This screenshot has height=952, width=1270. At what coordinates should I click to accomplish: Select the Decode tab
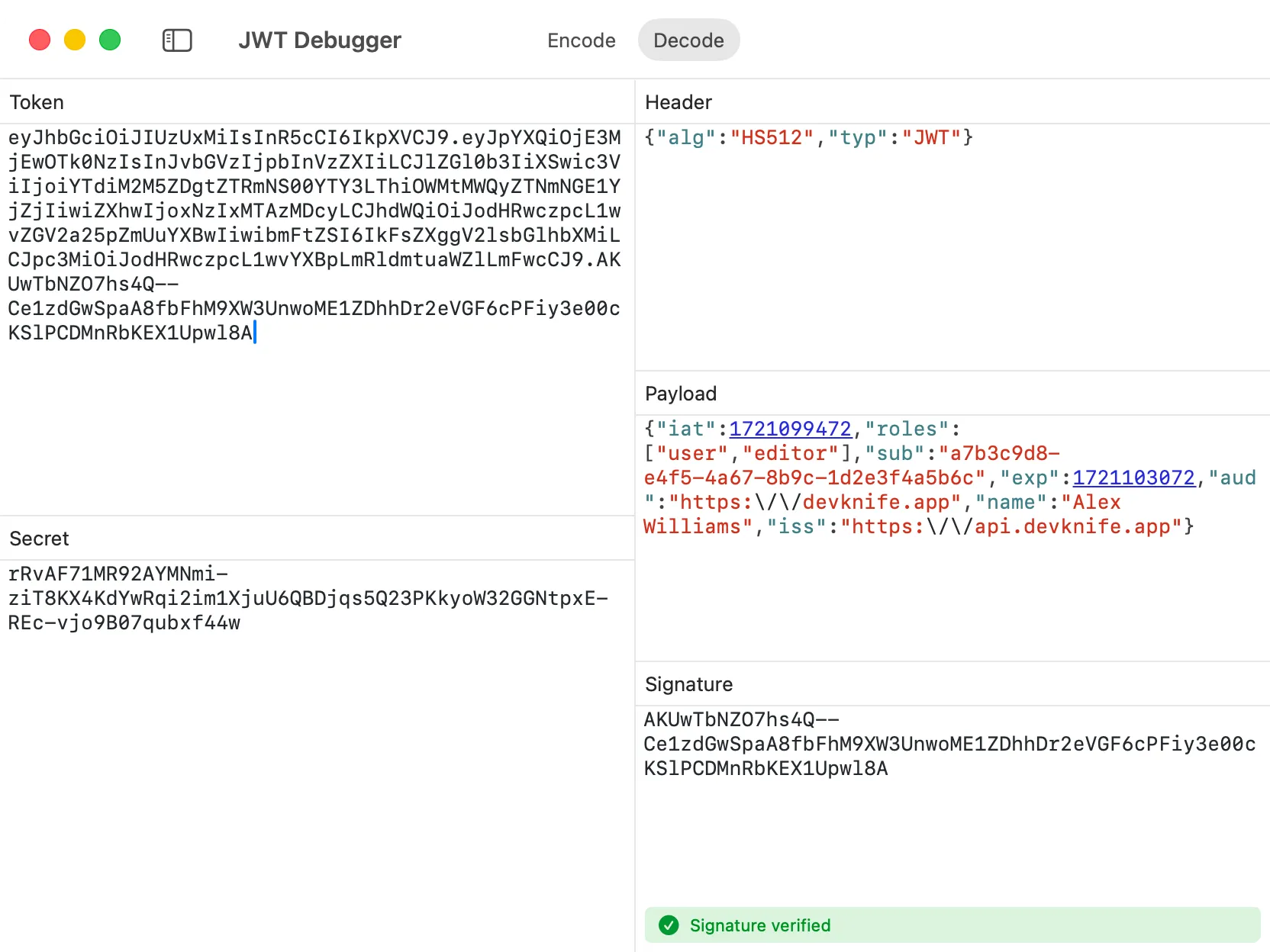coord(688,40)
